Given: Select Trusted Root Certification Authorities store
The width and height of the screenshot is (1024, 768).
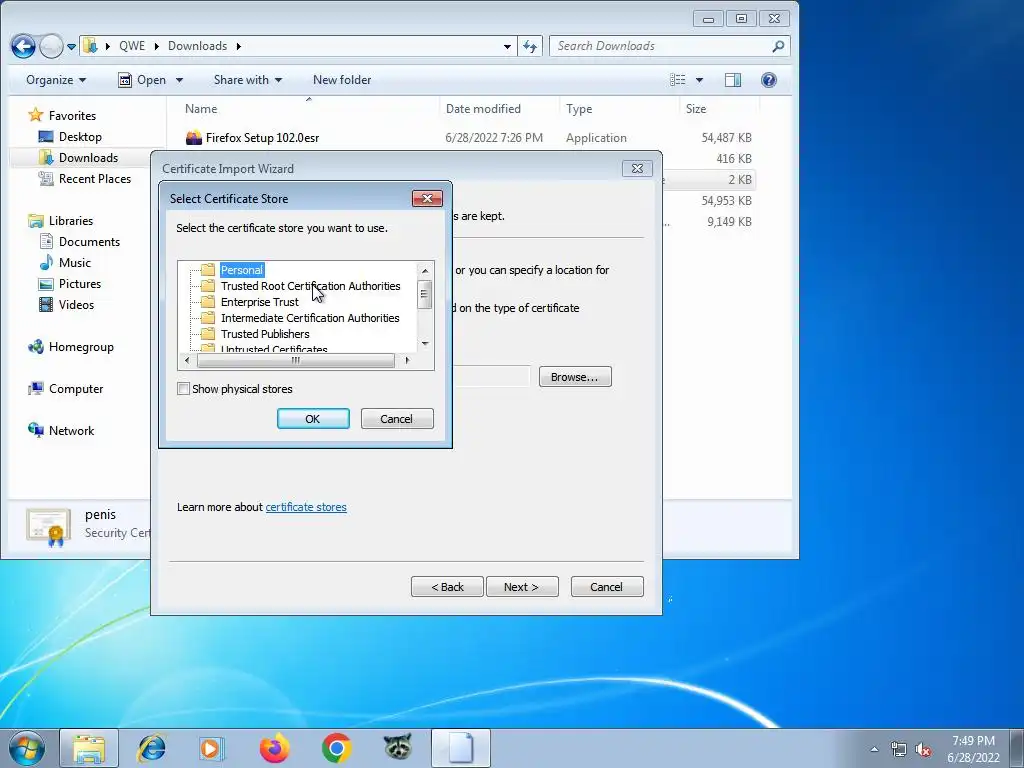Looking at the screenshot, I should click(310, 286).
